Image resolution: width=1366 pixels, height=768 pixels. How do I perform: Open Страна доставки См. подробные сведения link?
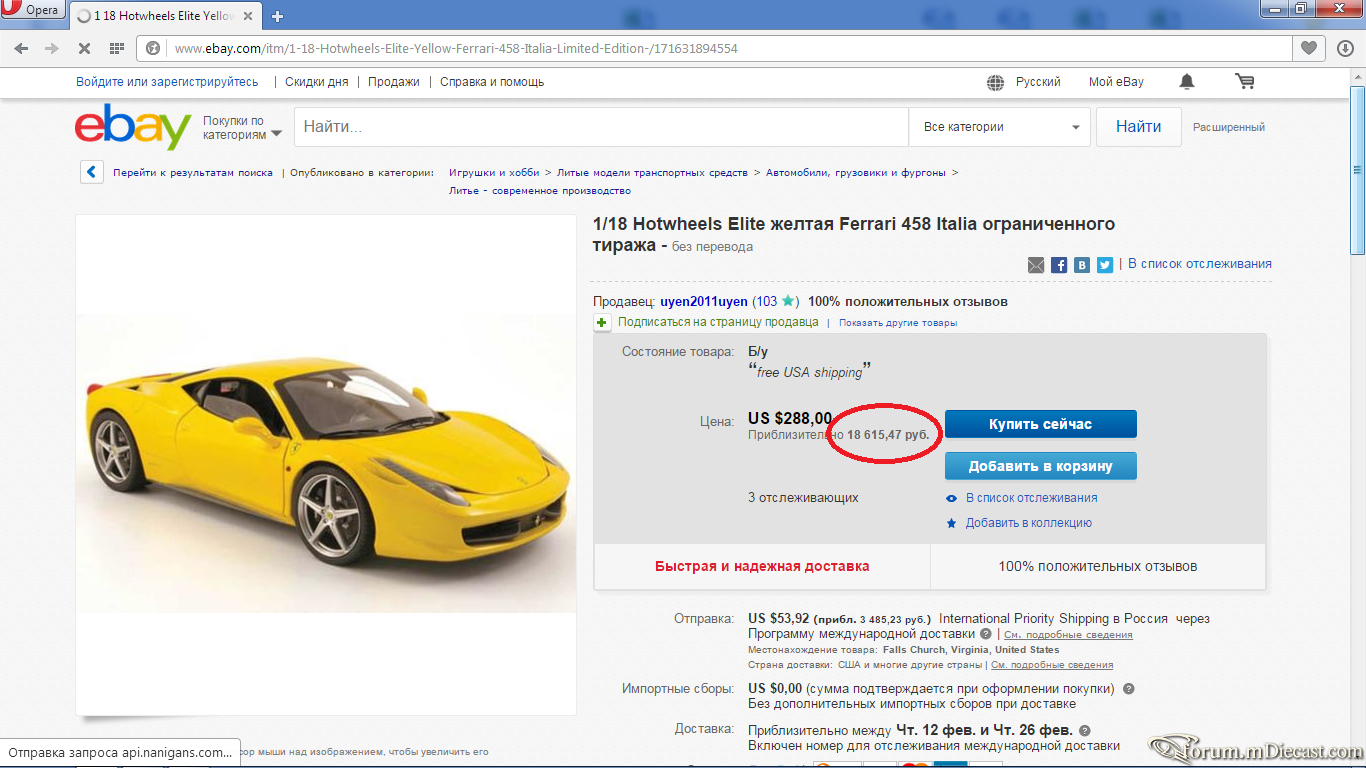[1052, 665]
